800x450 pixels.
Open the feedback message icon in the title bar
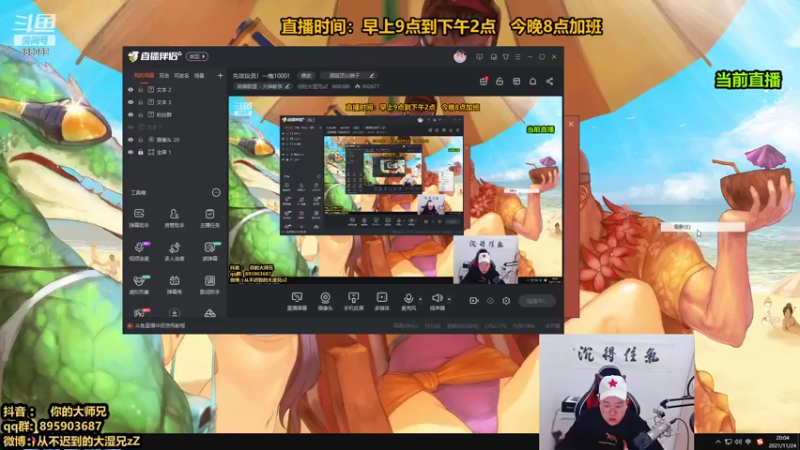click(479, 57)
